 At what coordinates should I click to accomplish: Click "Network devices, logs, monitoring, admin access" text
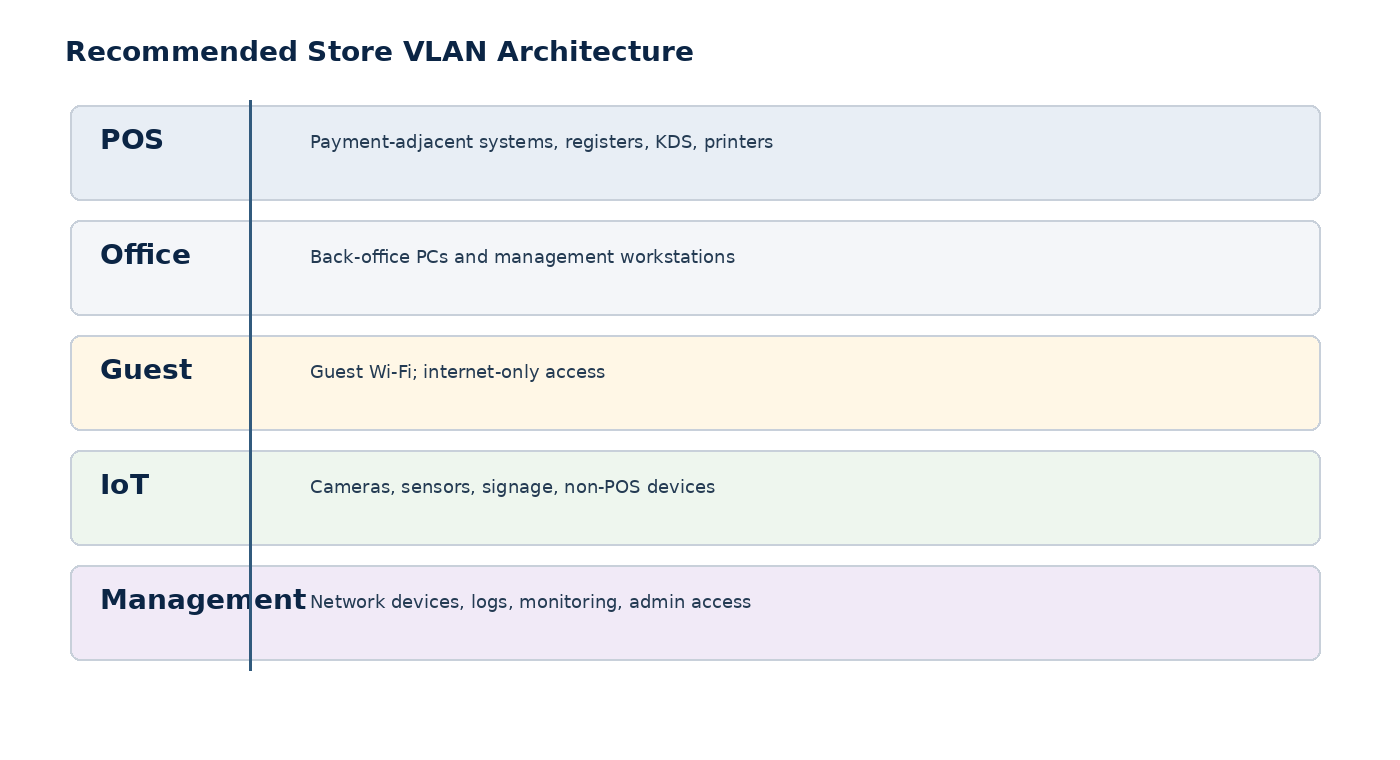tap(530, 602)
